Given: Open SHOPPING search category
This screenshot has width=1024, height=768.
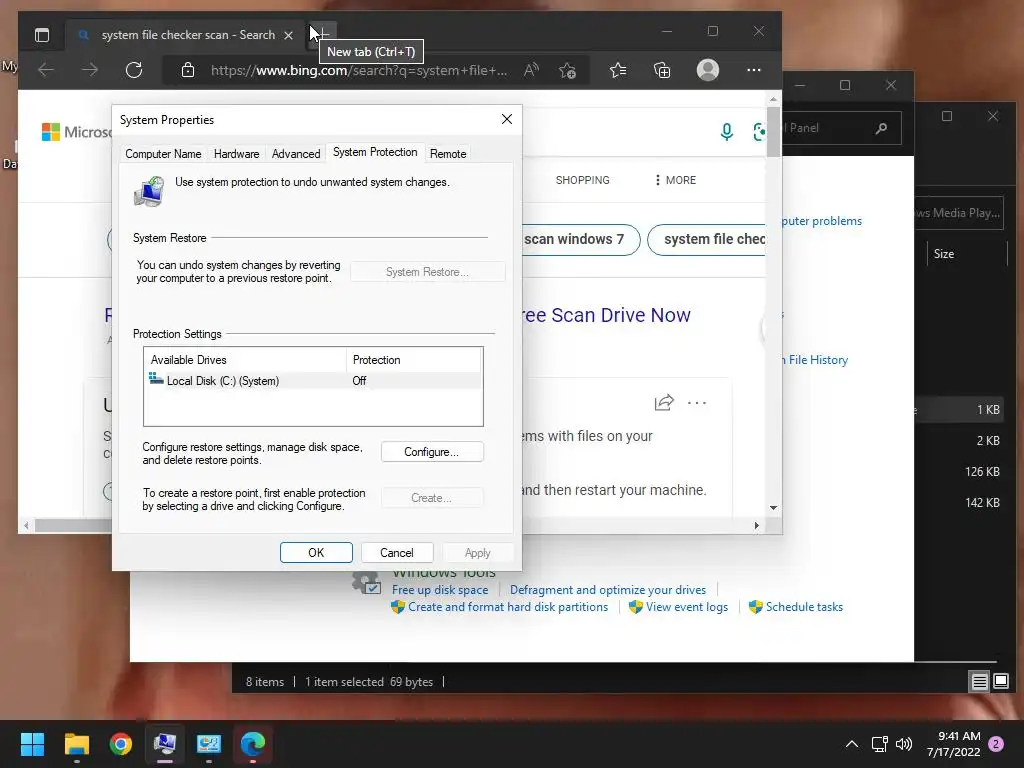Looking at the screenshot, I should (x=583, y=180).
